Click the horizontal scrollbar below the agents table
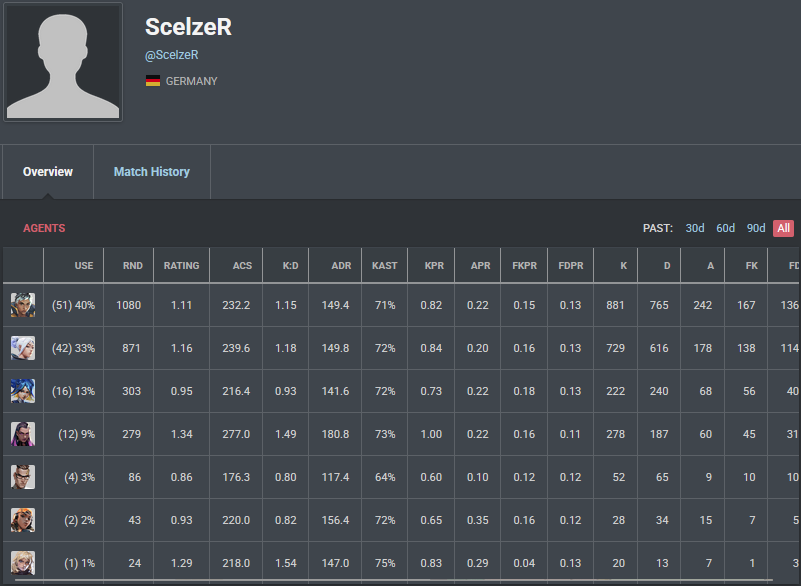This screenshot has width=801, height=586. [x=393, y=580]
